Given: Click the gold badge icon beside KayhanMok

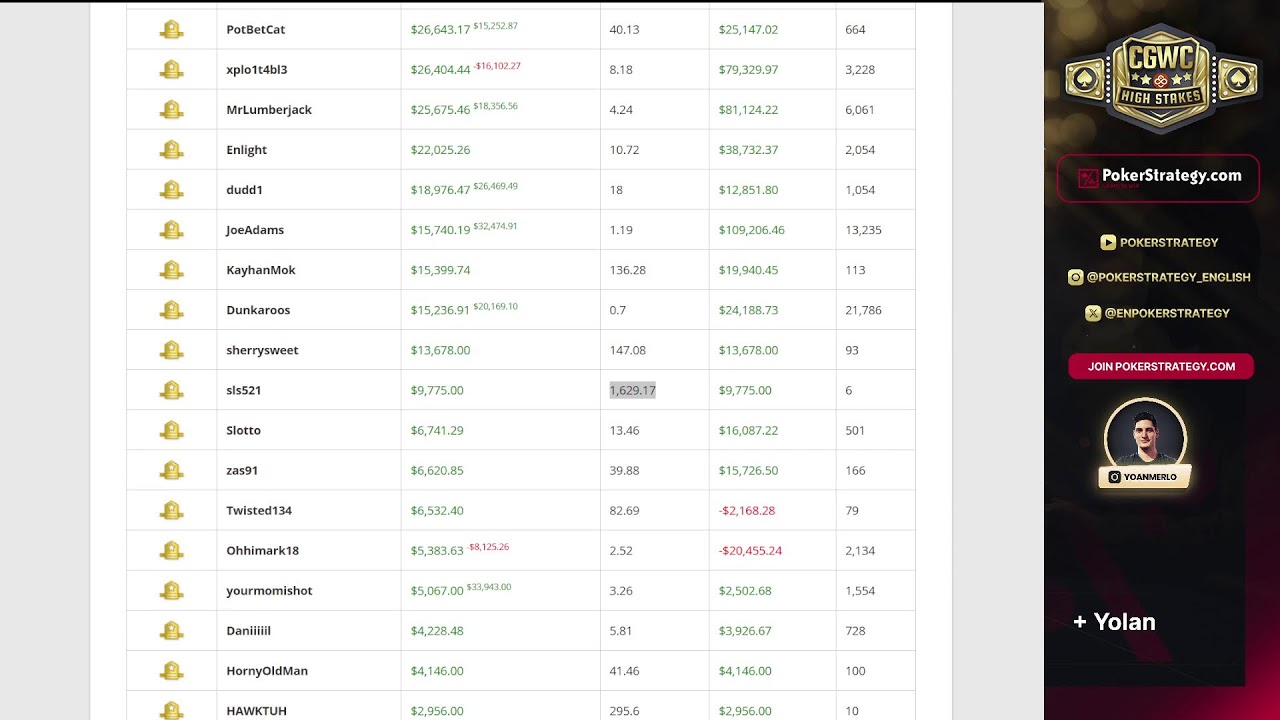Looking at the screenshot, I should (172, 270).
